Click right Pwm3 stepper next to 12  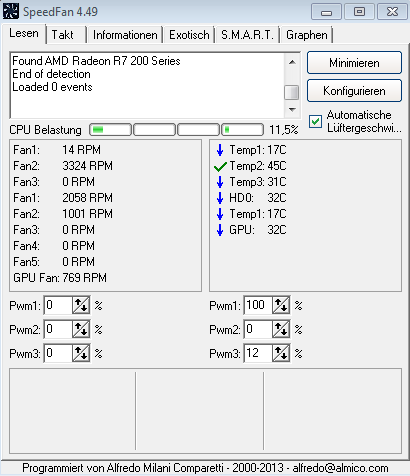[x=281, y=353]
